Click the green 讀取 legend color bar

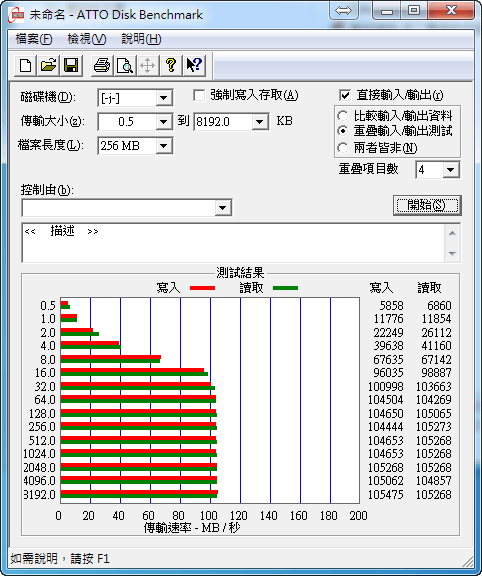tap(285, 288)
